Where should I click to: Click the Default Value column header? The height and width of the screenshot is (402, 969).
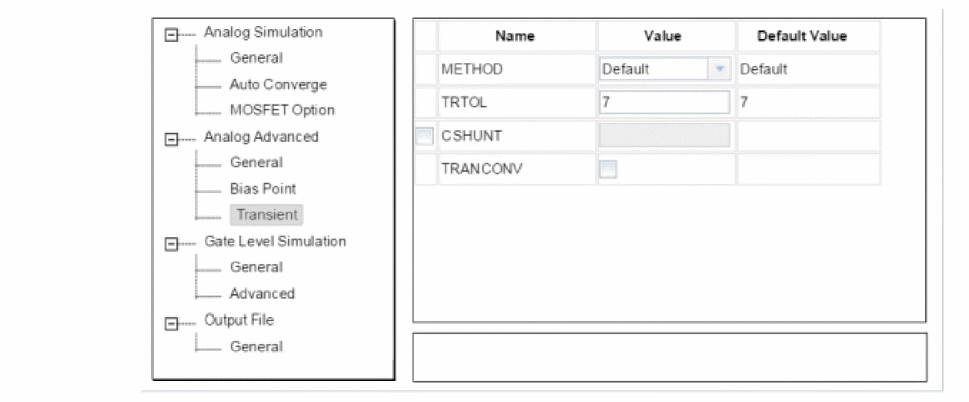pyautogui.click(x=802, y=36)
